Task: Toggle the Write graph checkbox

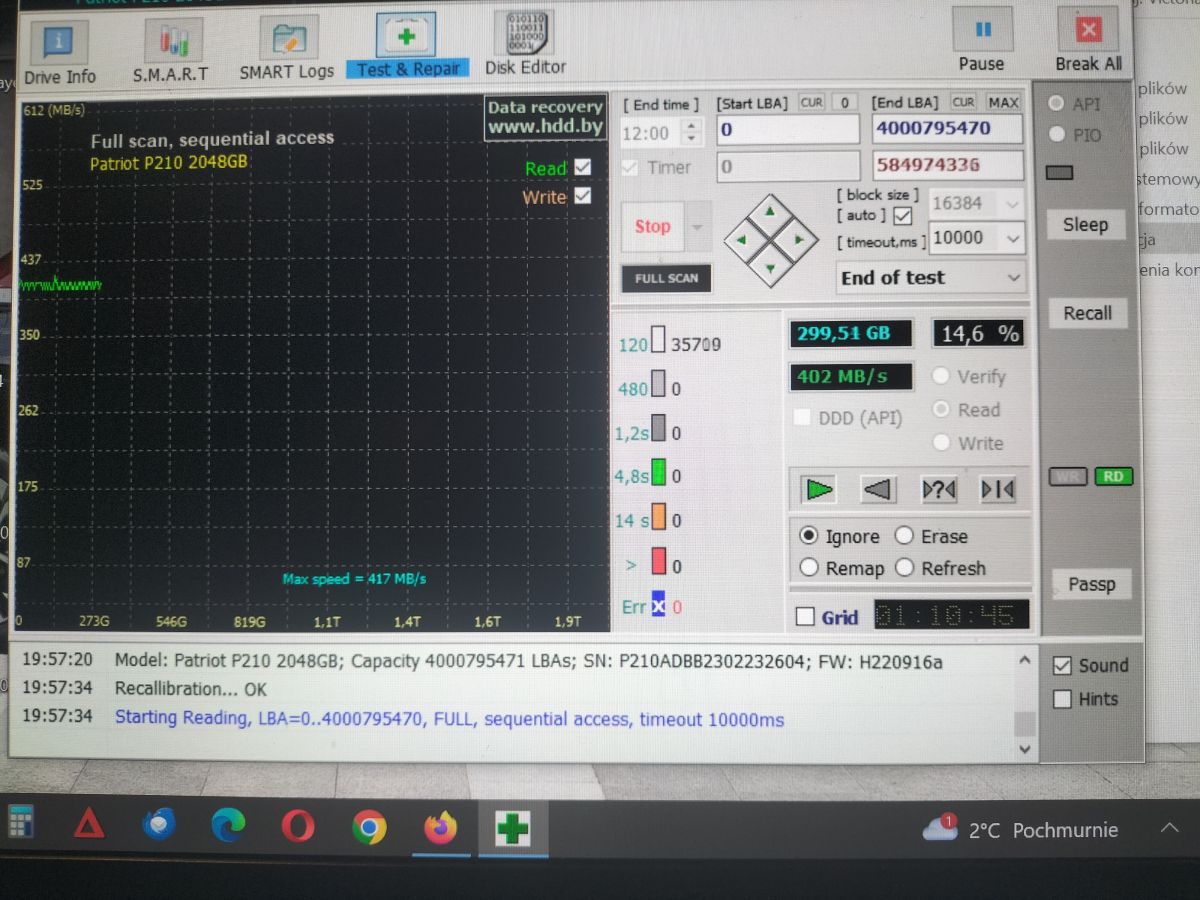Action: tap(583, 196)
